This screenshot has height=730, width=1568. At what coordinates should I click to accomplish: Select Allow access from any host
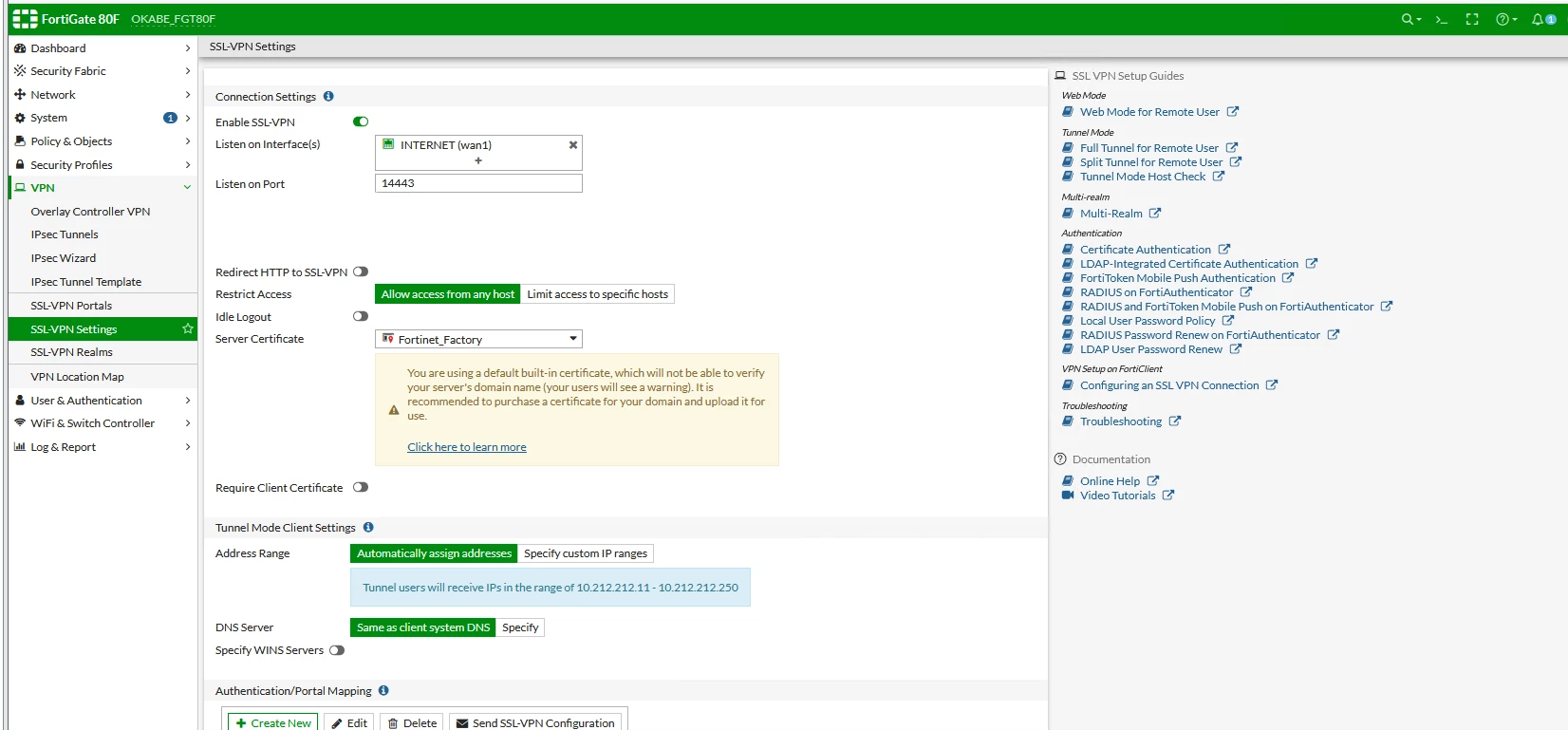click(x=448, y=294)
